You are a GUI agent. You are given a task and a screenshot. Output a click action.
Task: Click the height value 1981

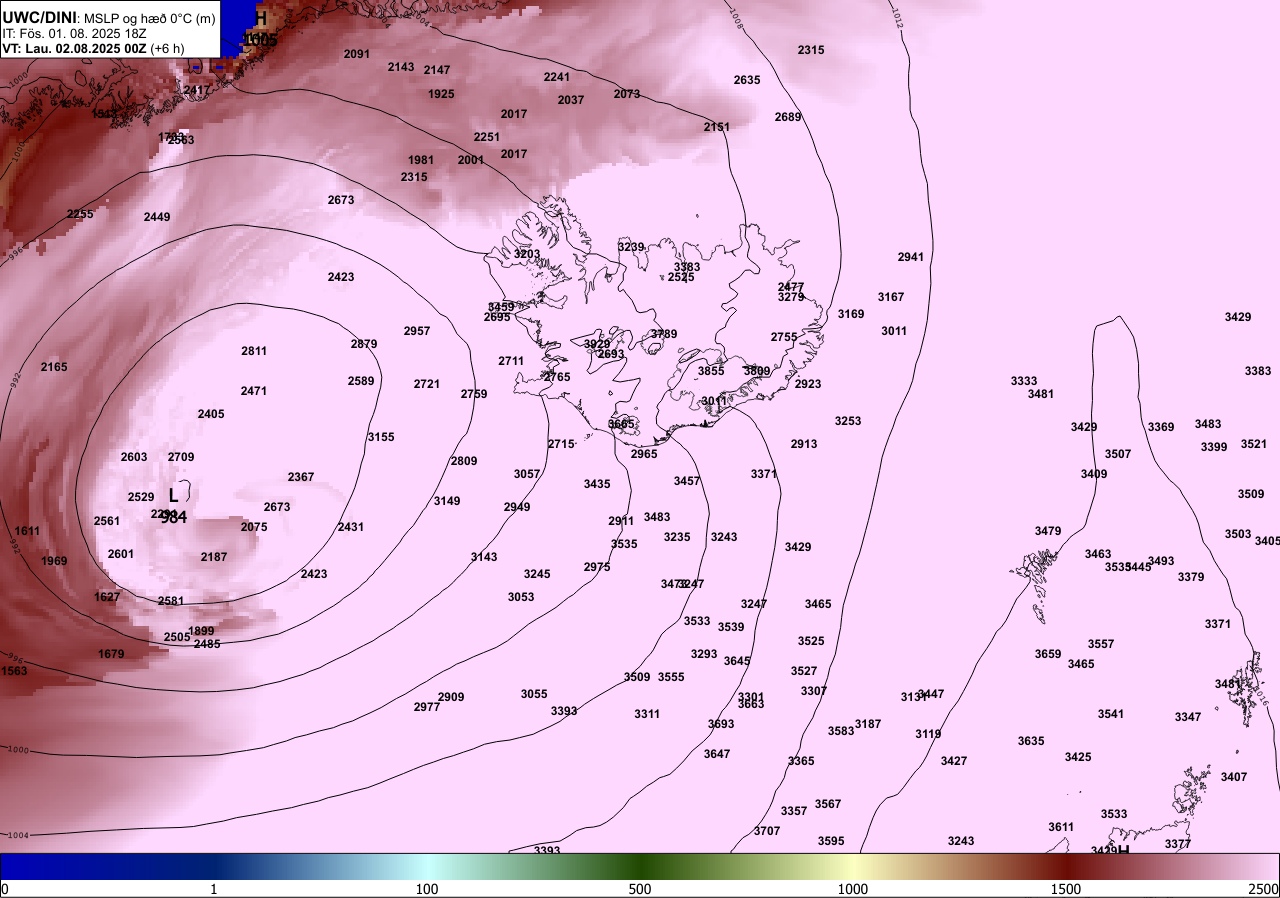(421, 160)
